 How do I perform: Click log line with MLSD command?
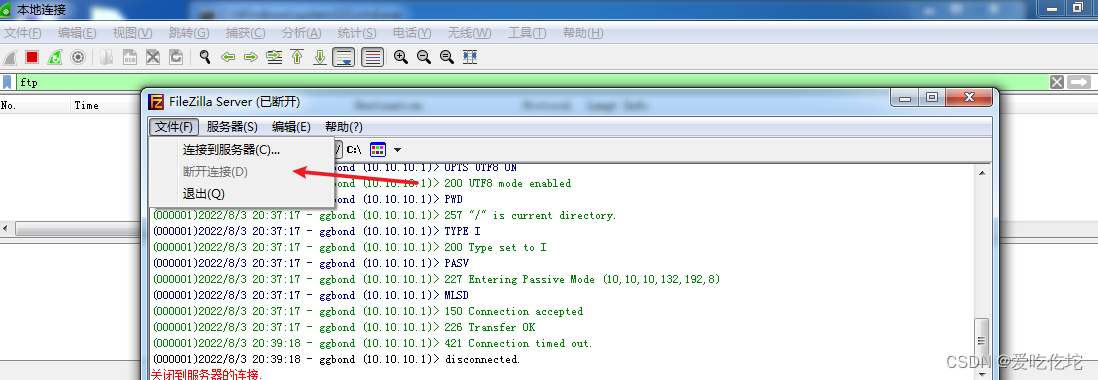click(x=311, y=295)
